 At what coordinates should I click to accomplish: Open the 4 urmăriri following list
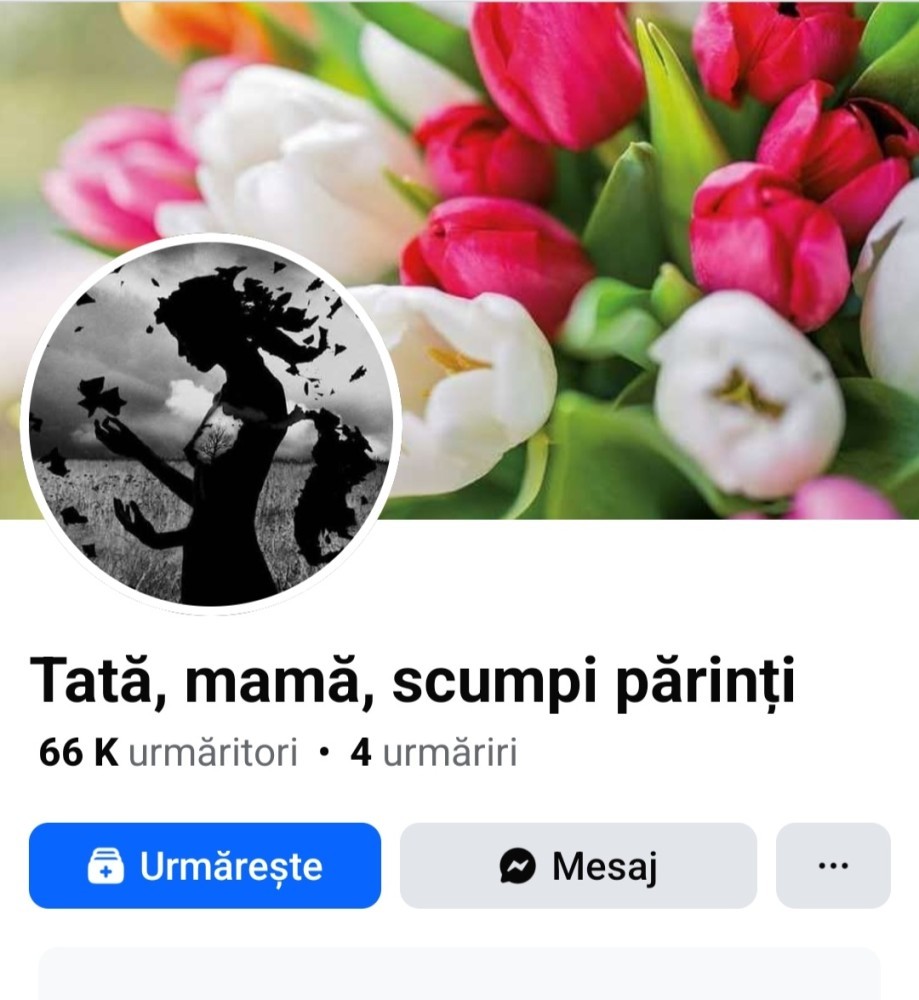tap(434, 752)
